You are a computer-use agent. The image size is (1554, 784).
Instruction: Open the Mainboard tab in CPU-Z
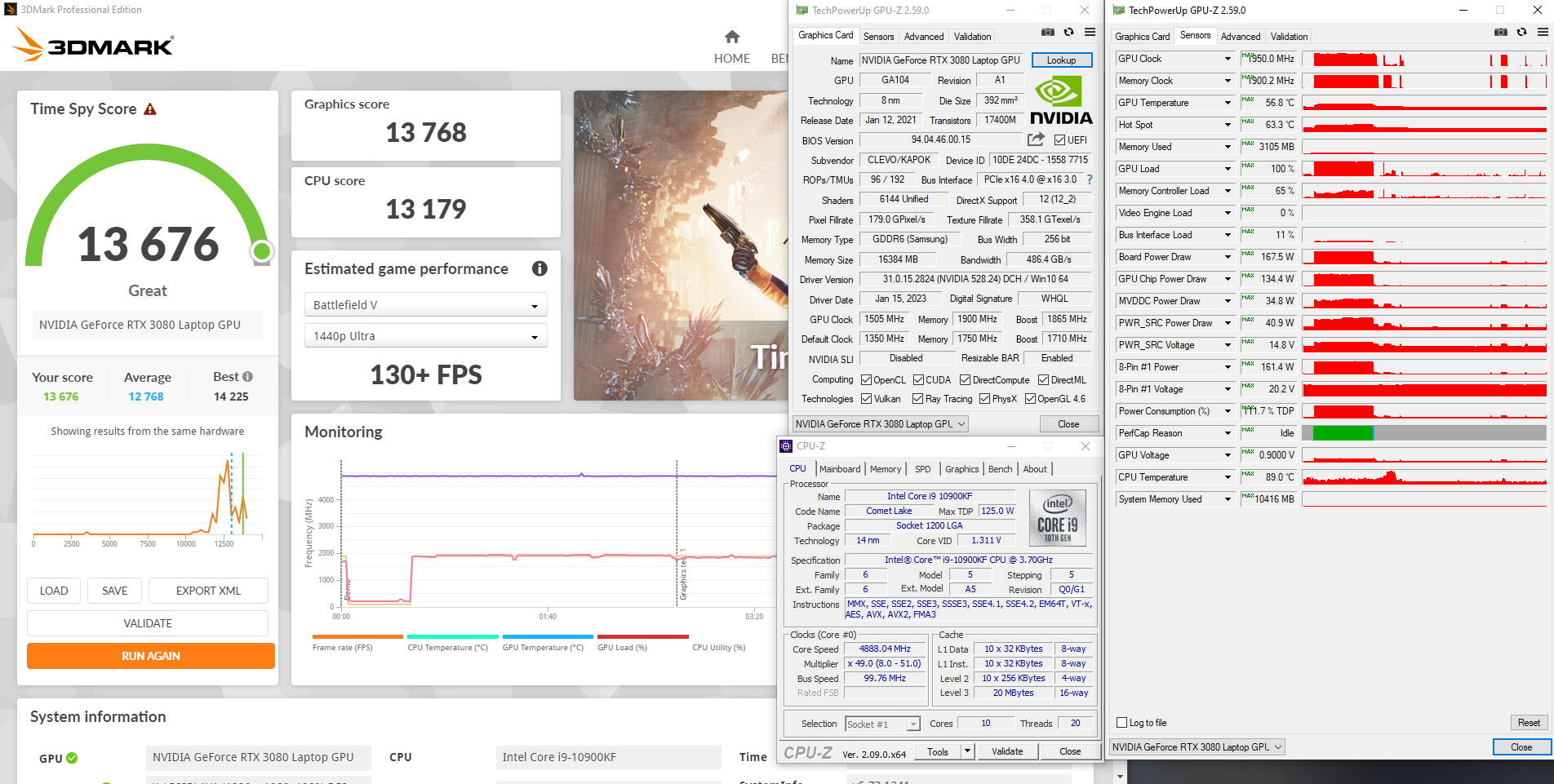click(x=840, y=469)
